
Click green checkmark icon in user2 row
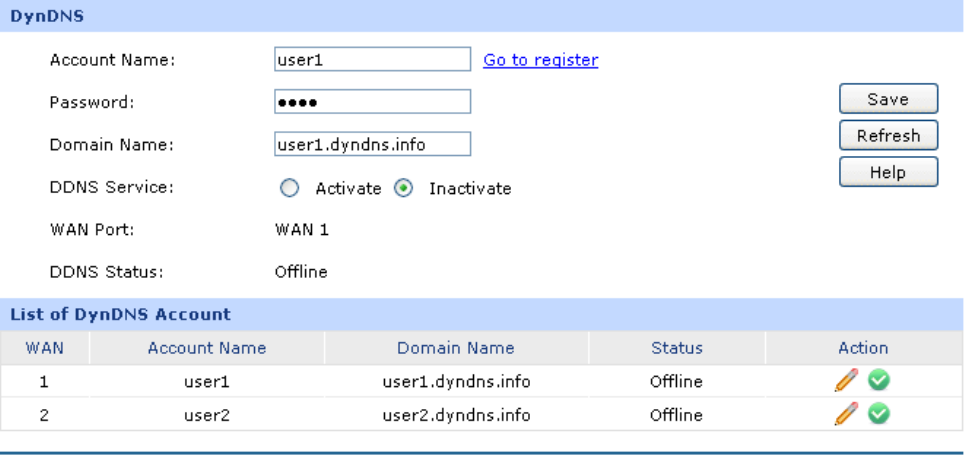tap(879, 414)
